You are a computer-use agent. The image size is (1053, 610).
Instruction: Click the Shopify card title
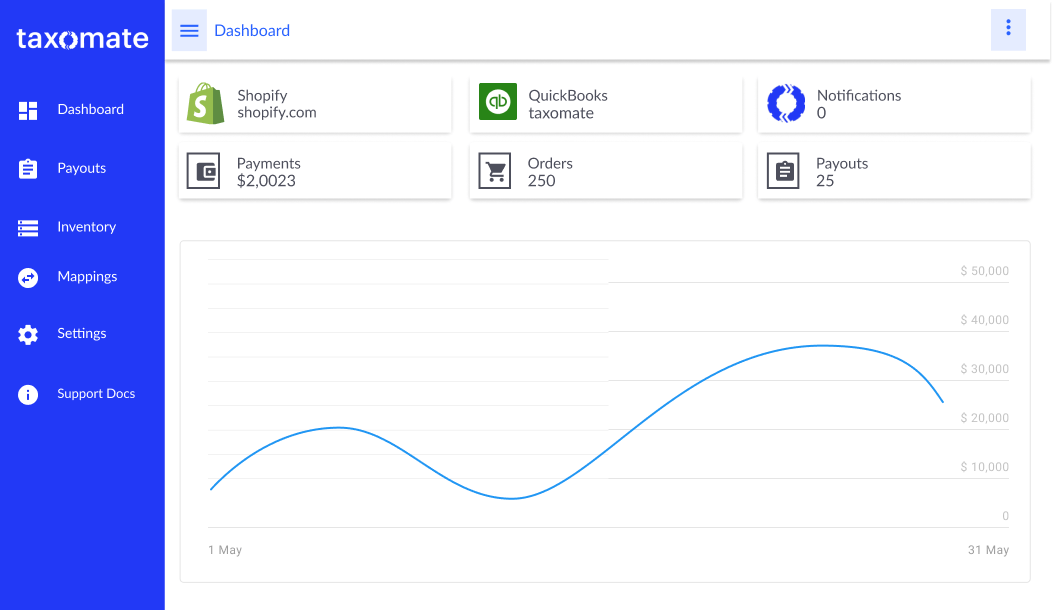[262, 95]
